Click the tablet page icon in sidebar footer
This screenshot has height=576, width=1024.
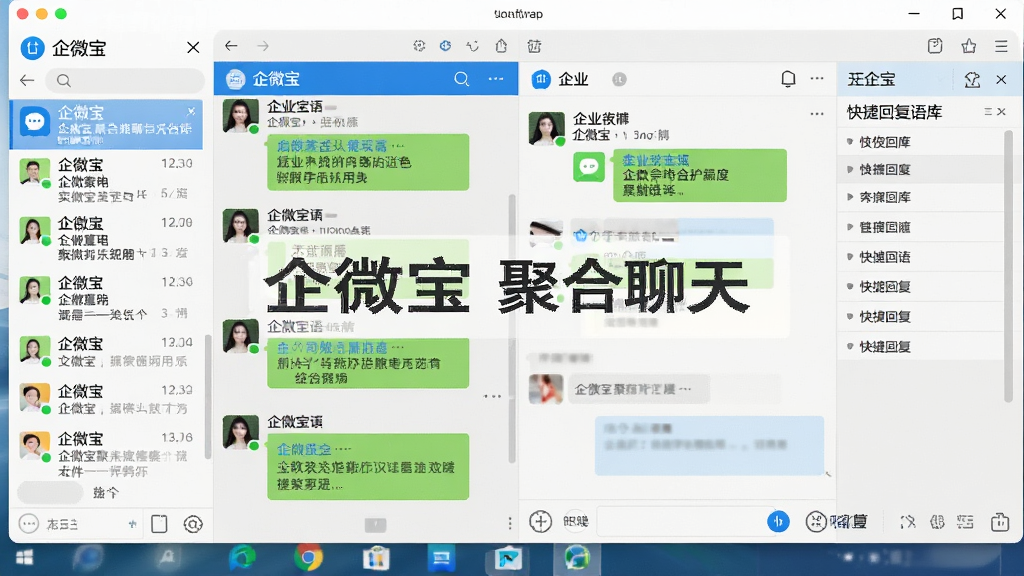click(159, 524)
